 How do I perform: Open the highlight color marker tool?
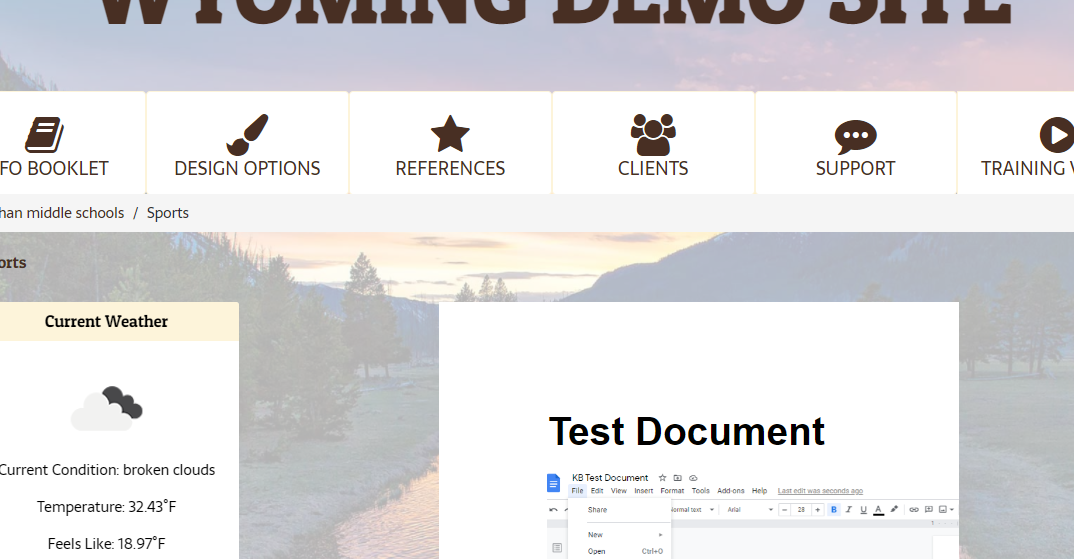coord(894,510)
